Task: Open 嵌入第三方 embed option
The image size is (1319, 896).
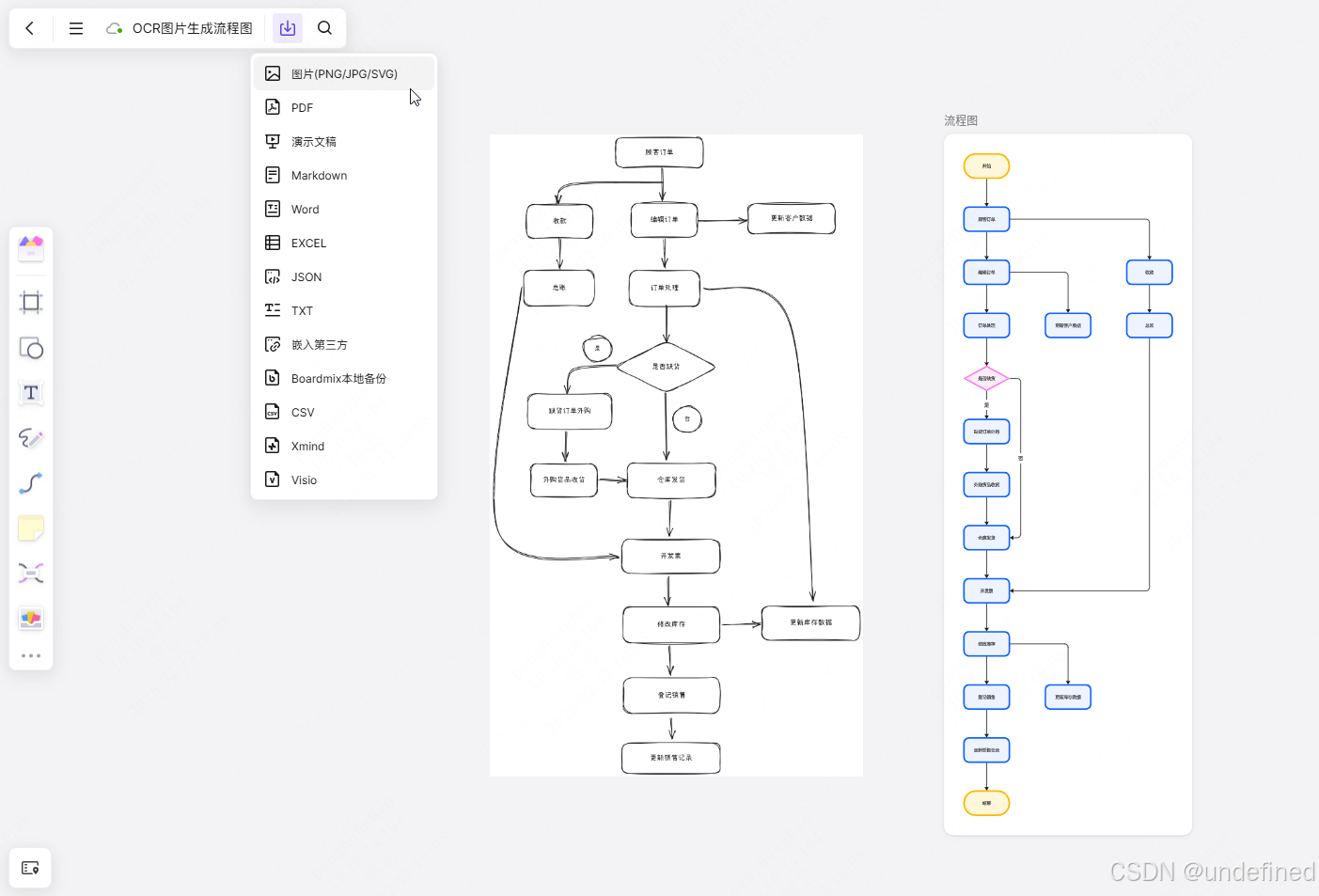Action: pyautogui.click(x=344, y=344)
